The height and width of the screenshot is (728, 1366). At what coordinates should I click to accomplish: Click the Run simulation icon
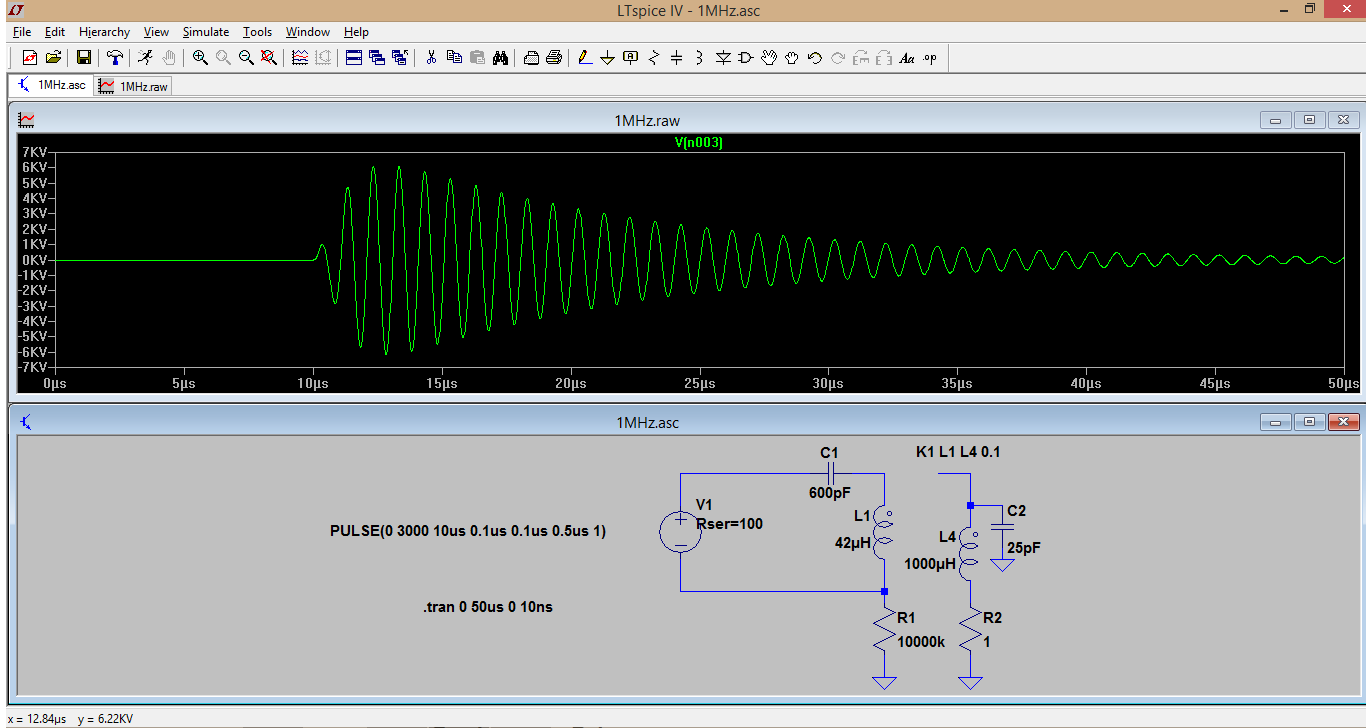146,58
